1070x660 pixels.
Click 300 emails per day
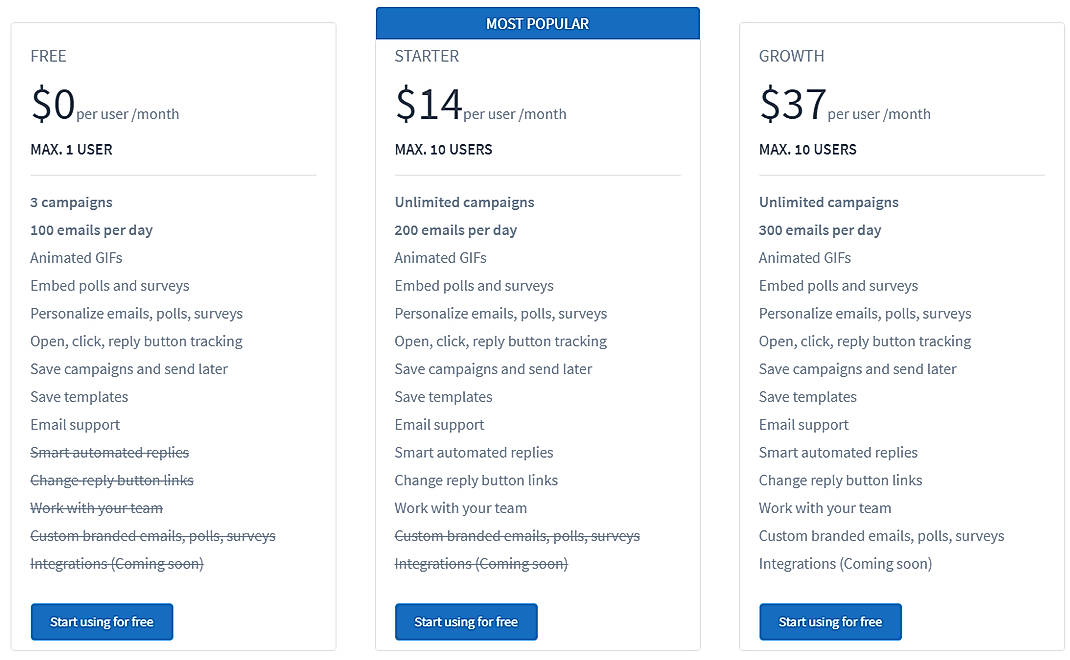click(x=820, y=231)
